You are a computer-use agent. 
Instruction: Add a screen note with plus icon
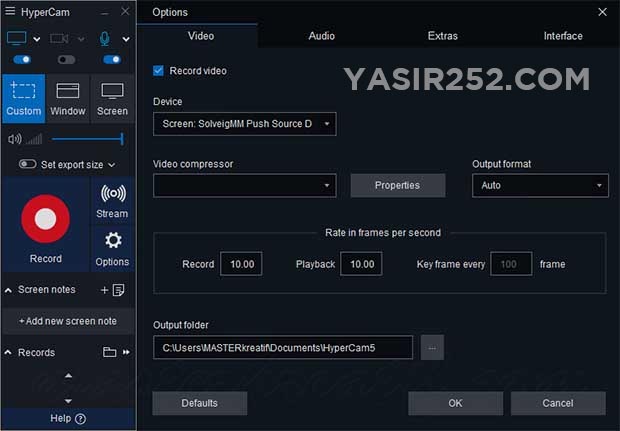(x=104, y=290)
